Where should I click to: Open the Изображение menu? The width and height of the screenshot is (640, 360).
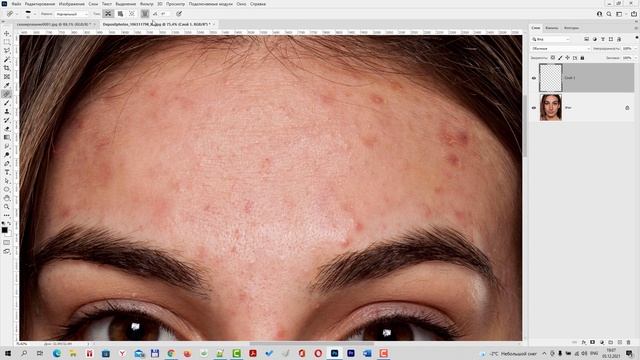click(72, 4)
